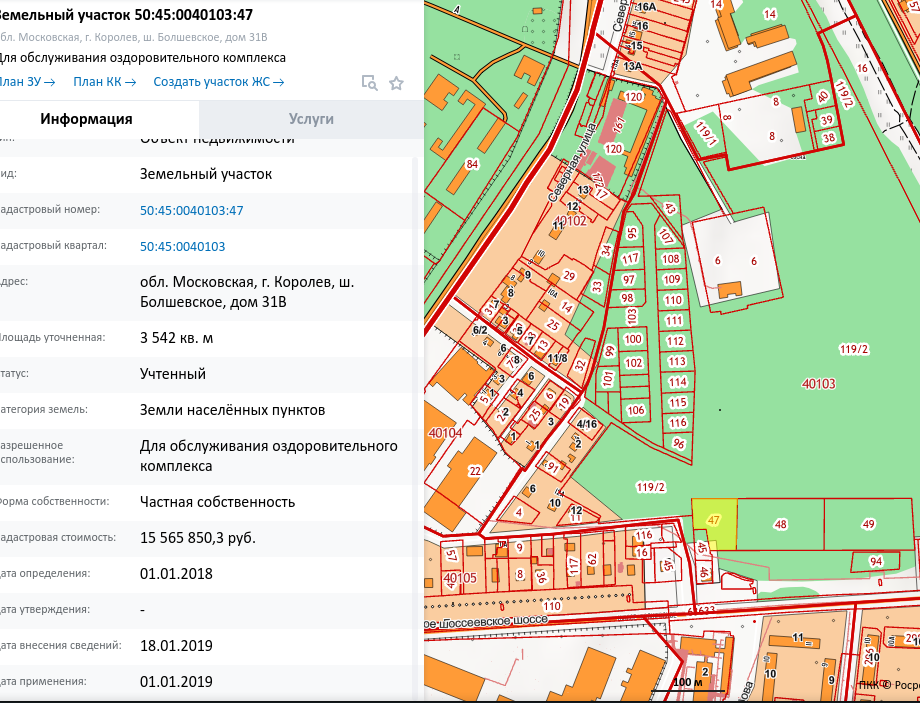The width and height of the screenshot is (920, 703).
Task: Click road parcel 110 on the map
Action: click(x=551, y=606)
